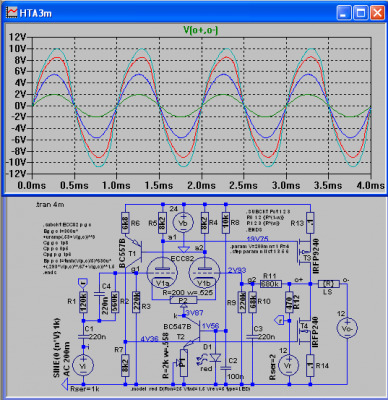Select the V1b triode symbol
This screenshot has width=388, height=400.
point(204,273)
